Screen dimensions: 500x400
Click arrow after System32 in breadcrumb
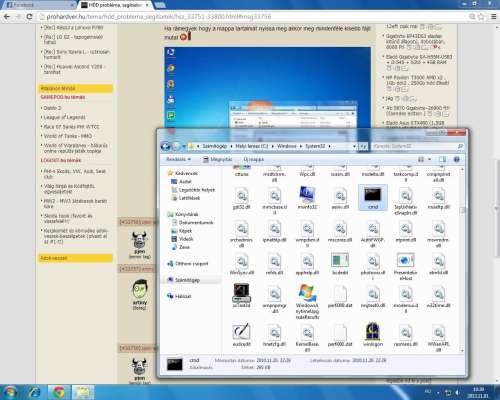point(329,146)
